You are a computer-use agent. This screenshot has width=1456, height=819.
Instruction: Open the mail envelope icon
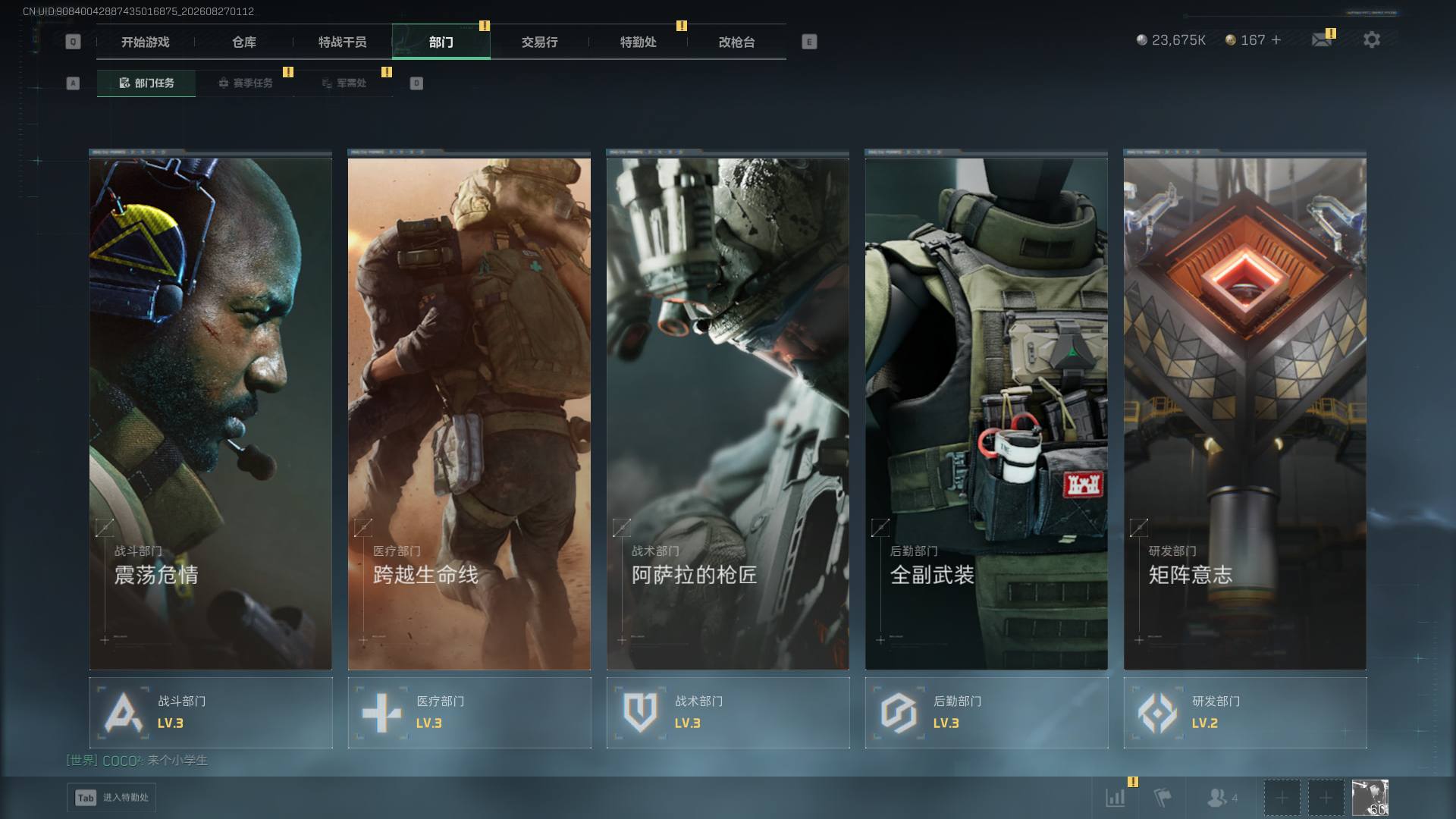tap(1322, 39)
